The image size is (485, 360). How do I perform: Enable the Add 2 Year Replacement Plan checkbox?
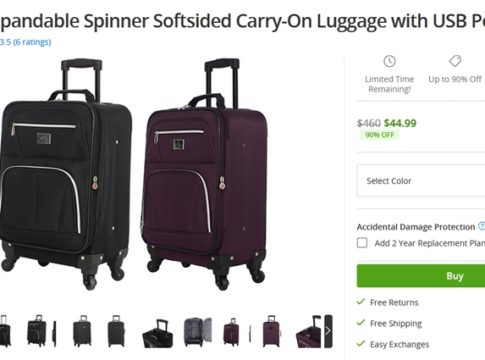pos(362,243)
